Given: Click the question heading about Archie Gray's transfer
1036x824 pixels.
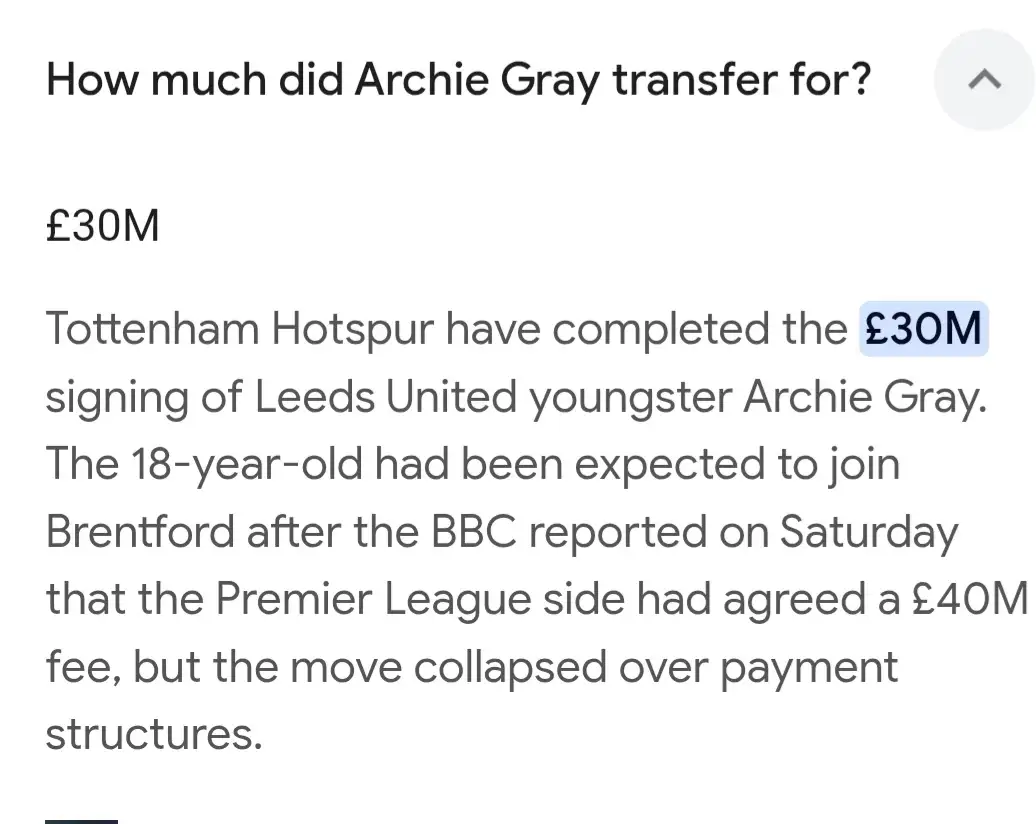Looking at the screenshot, I should coord(459,80).
